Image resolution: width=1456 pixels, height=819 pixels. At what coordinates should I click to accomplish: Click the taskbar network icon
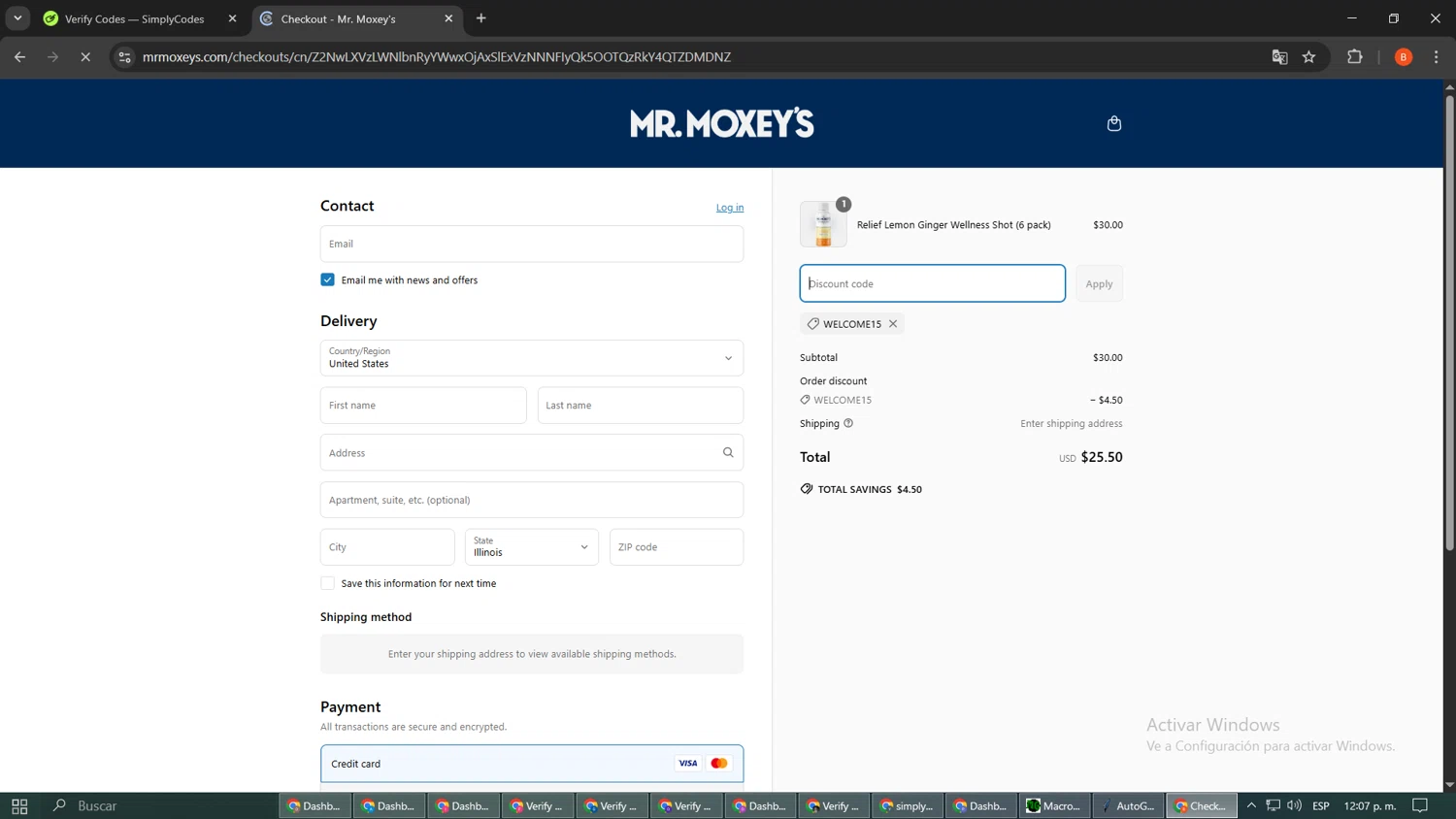point(1273,805)
